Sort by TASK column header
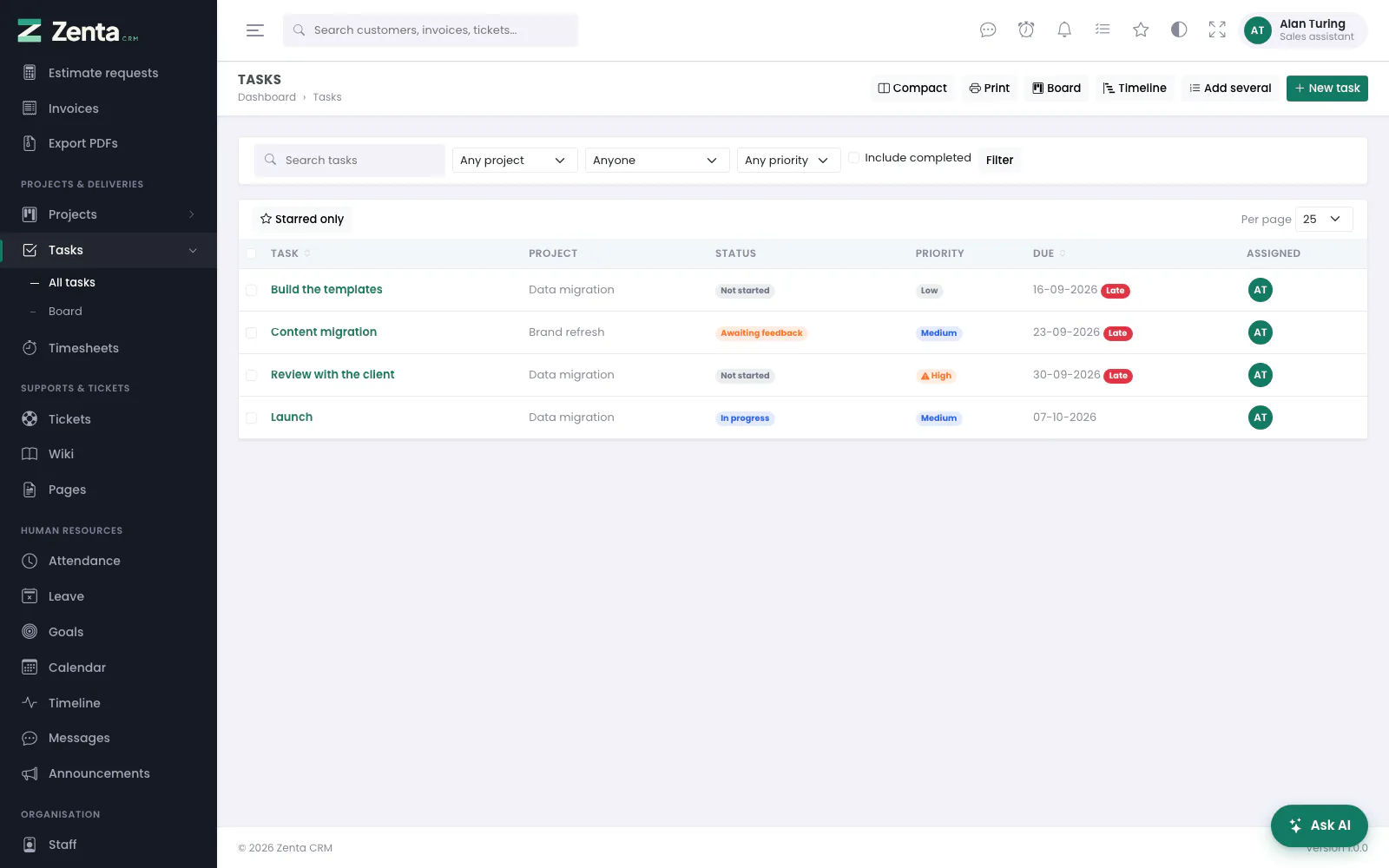Viewport: 1389px width, 868px height. point(290,253)
